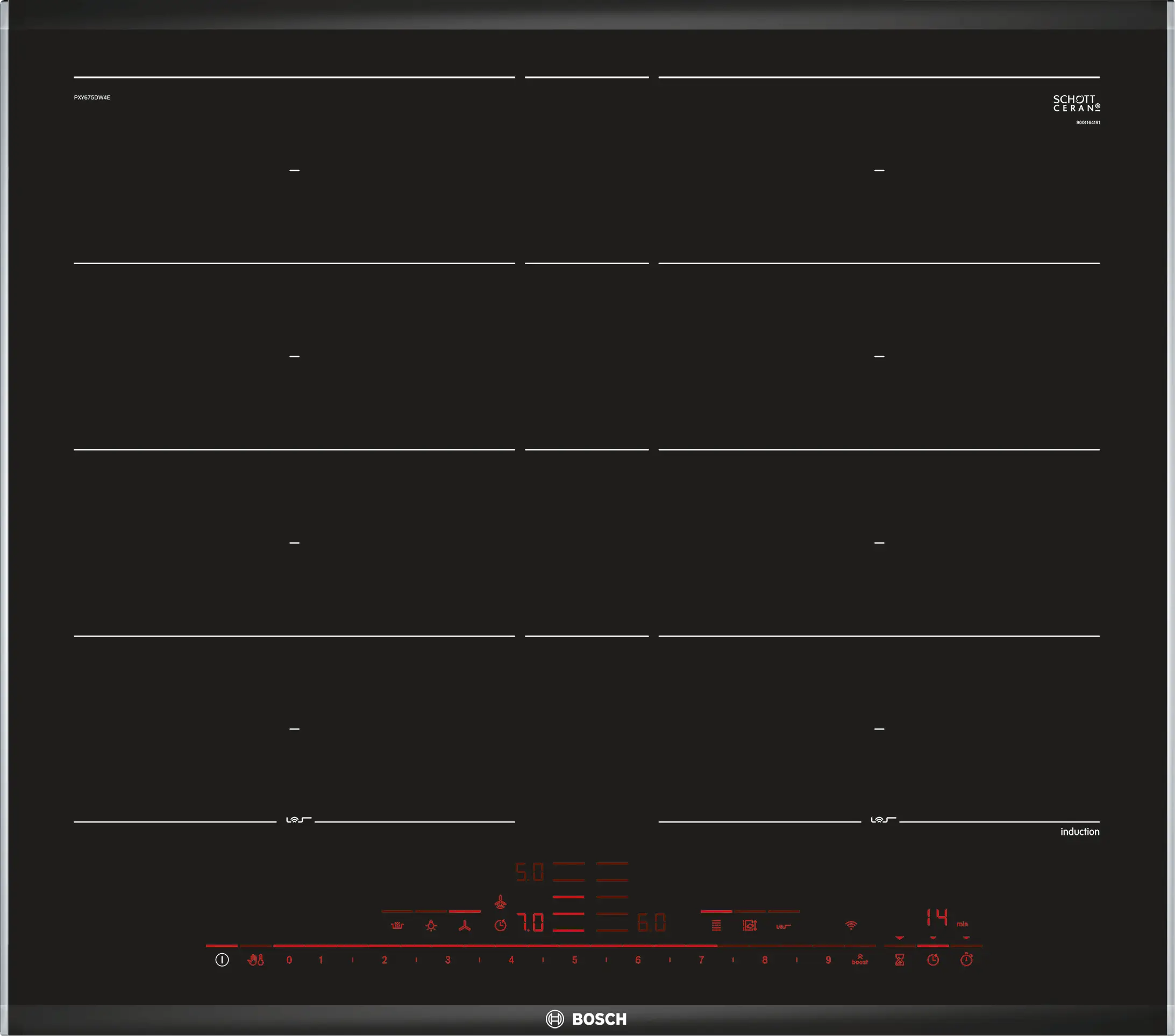
Task: Tap the hood fan speed icon
Action: pos(465,926)
